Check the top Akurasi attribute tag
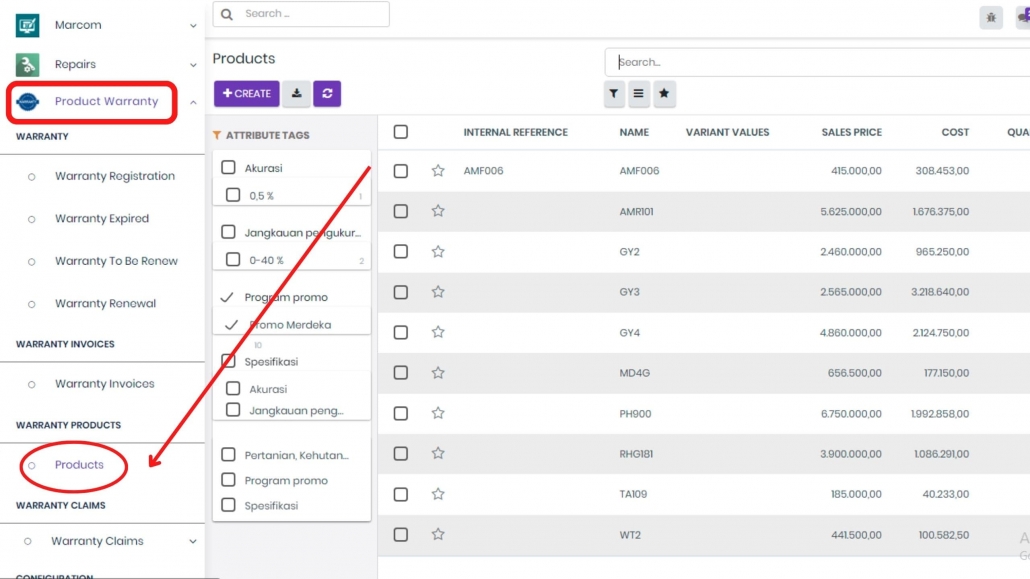This screenshot has height=579, width=1030. point(228,168)
